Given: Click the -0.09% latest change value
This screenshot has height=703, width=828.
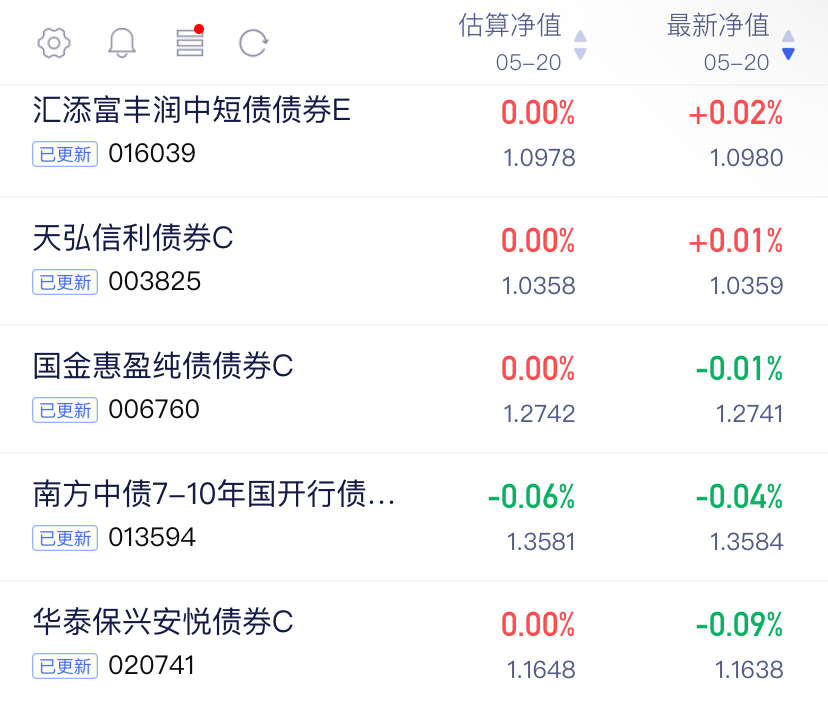Looking at the screenshot, I should [x=739, y=625].
